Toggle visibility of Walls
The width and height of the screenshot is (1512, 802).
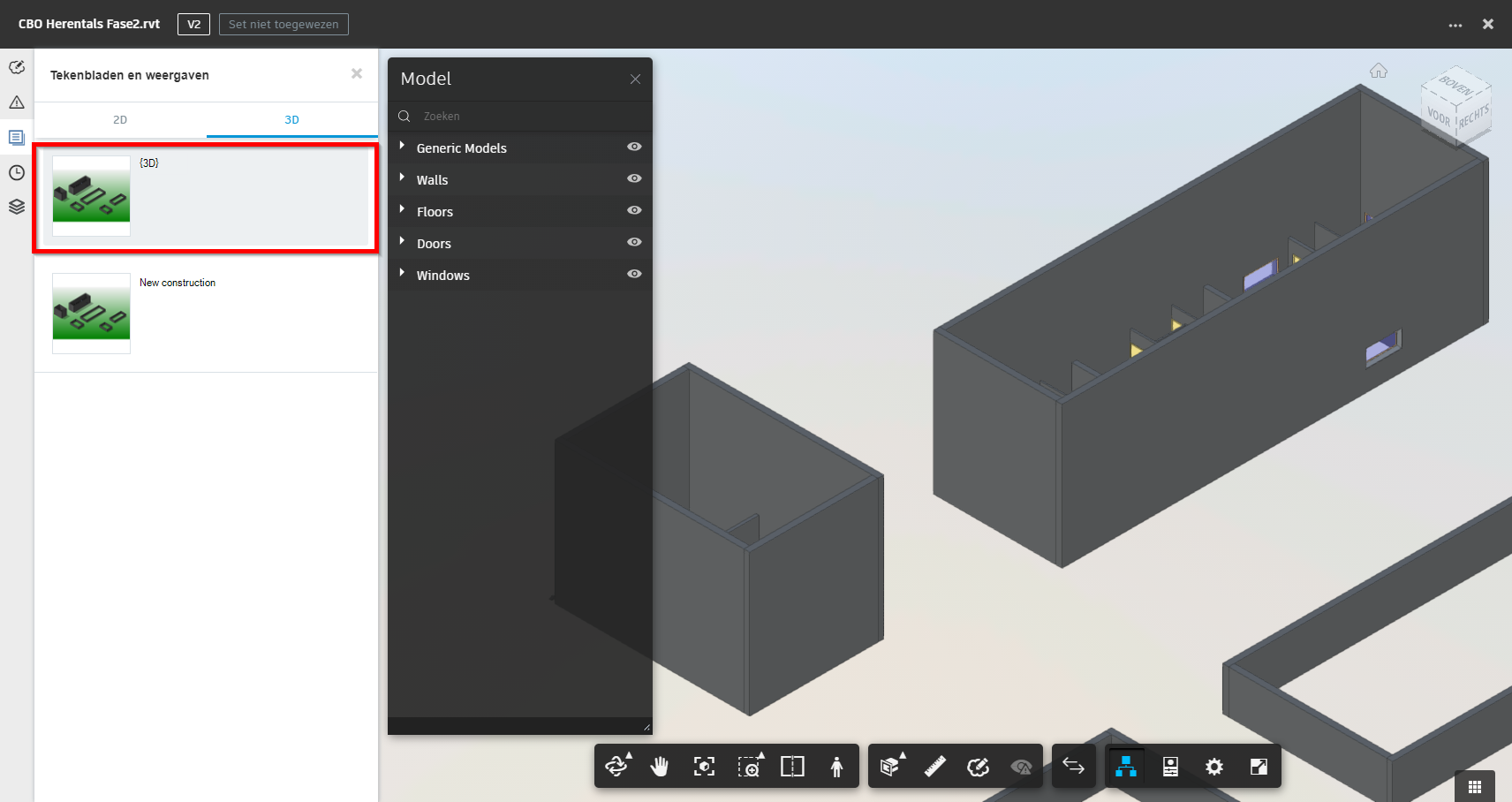coord(634,178)
